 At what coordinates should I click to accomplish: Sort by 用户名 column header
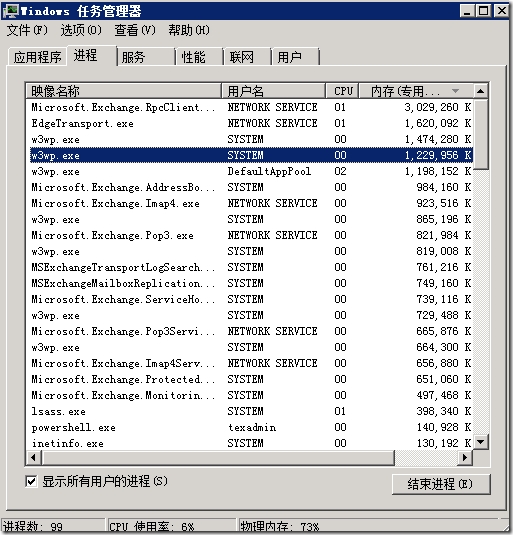(273, 91)
